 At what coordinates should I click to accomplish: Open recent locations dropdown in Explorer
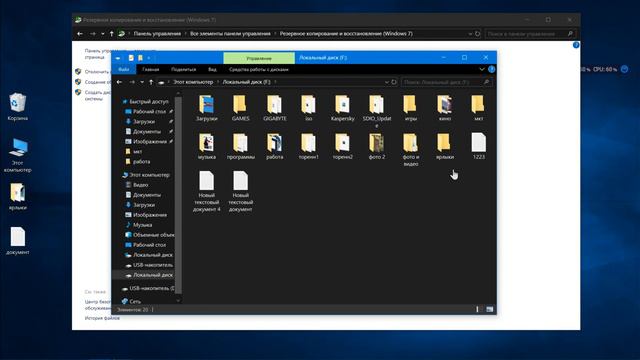pyautogui.click(x=142, y=82)
